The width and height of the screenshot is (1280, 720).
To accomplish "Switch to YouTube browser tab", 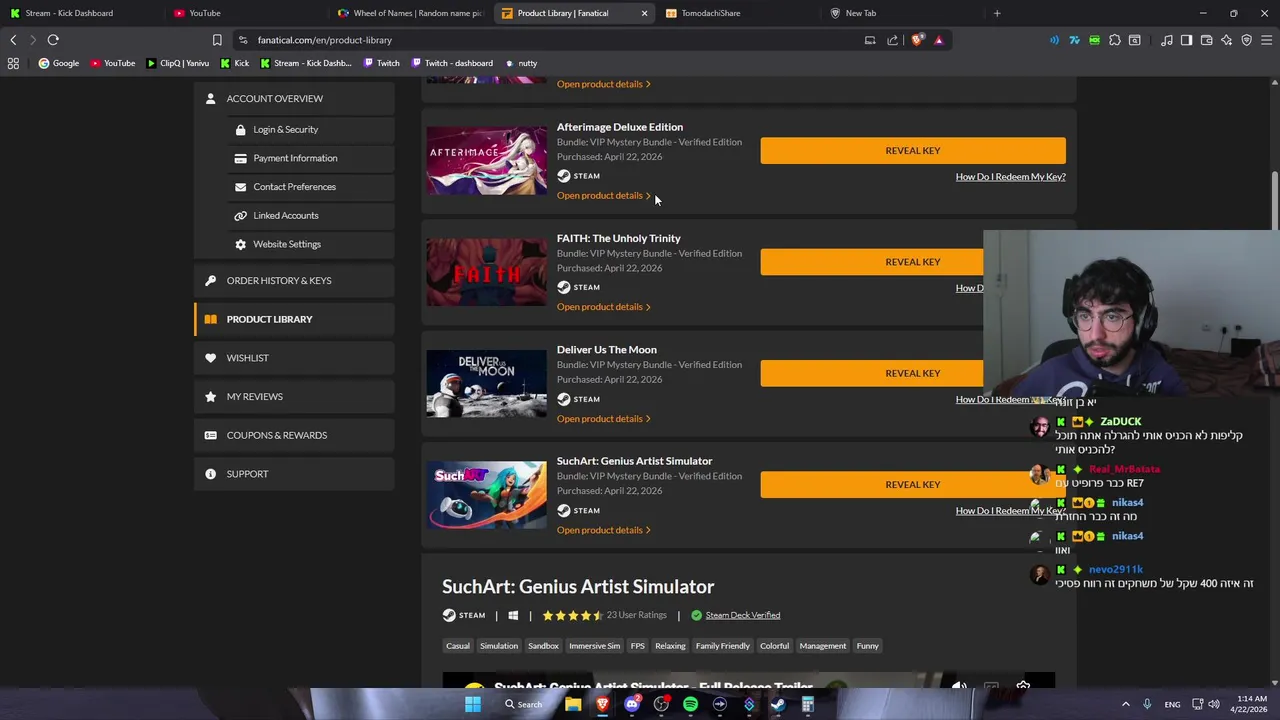I will coord(245,13).
